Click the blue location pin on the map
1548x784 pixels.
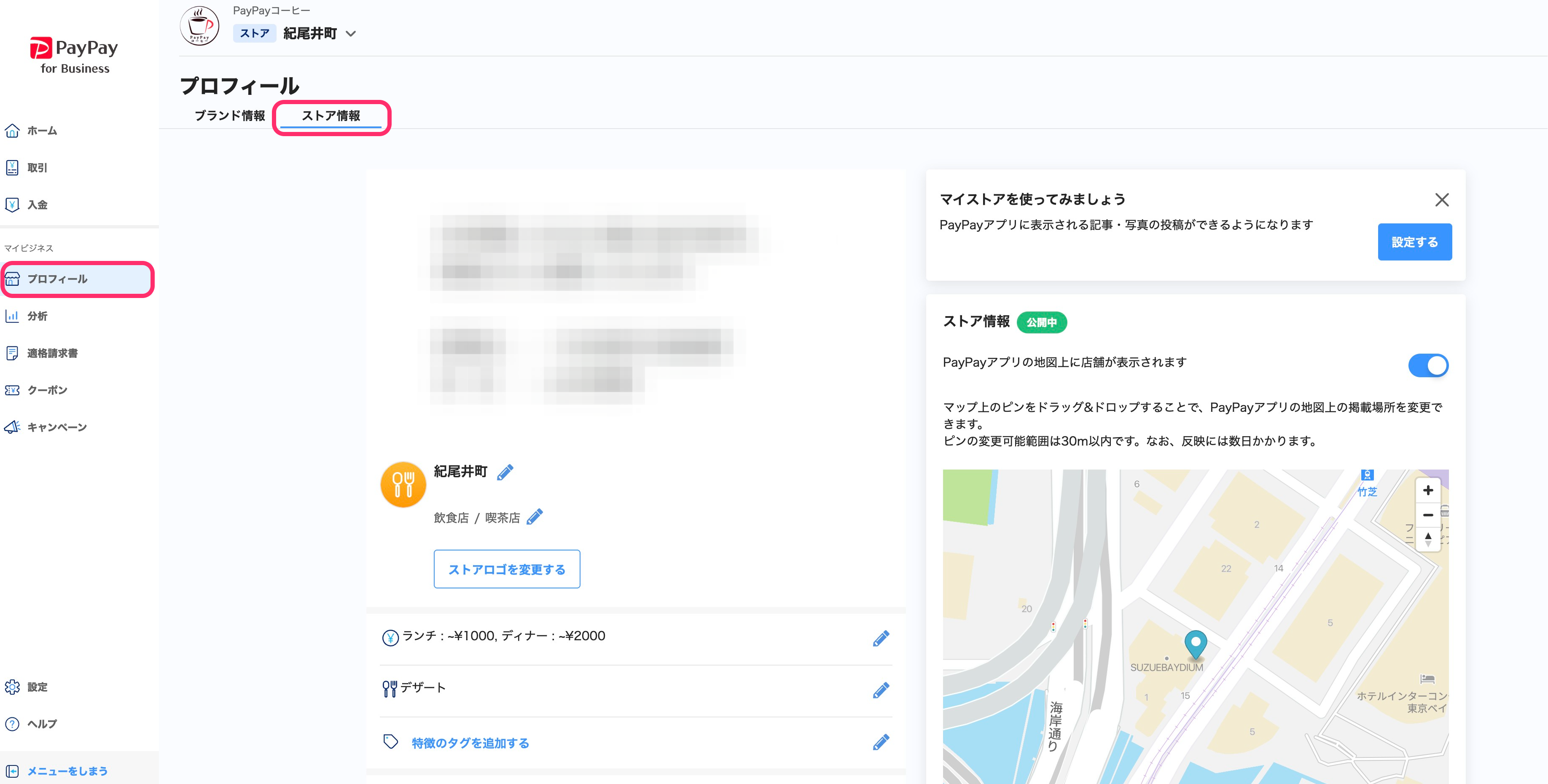1195,643
